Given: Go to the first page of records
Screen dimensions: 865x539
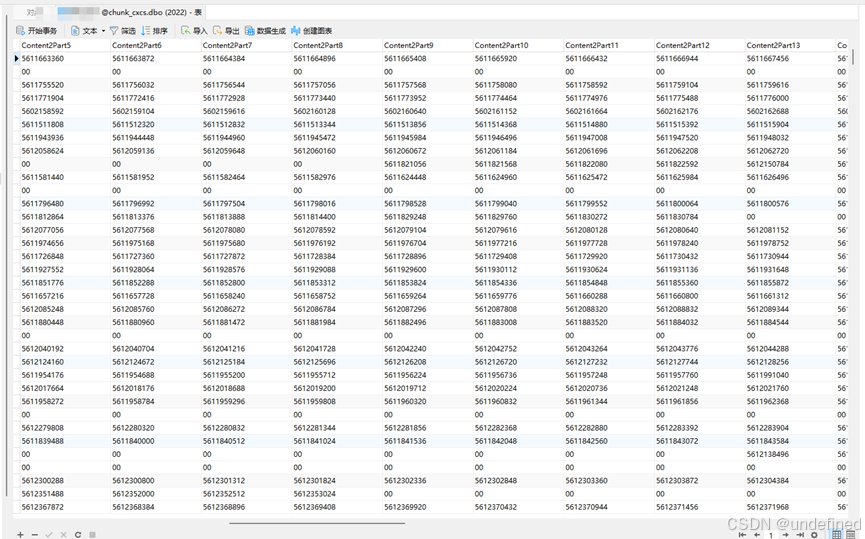Looking at the screenshot, I should pyautogui.click(x=742, y=535).
